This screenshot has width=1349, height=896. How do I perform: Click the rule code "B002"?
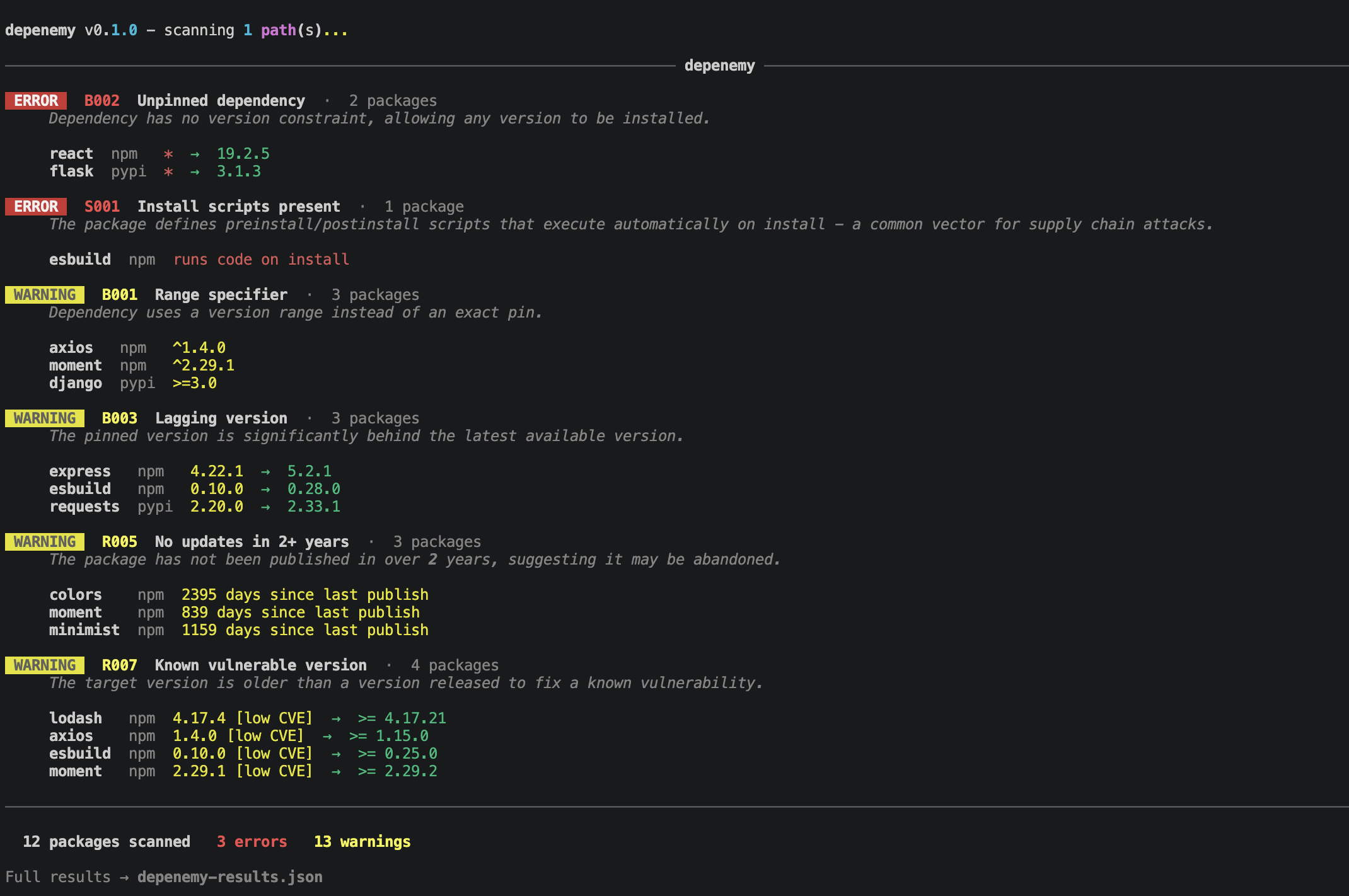[102, 101]
